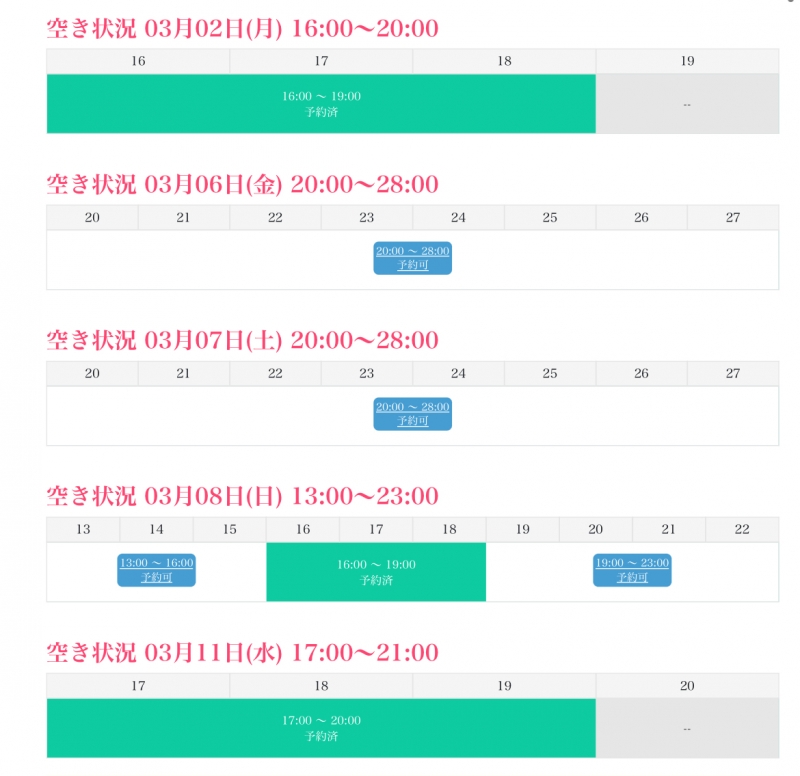Click the green 16:00～19:00 予約済 block on 03月08日
Viewport: 800px width, 776px height.
[x=376, y=572]
